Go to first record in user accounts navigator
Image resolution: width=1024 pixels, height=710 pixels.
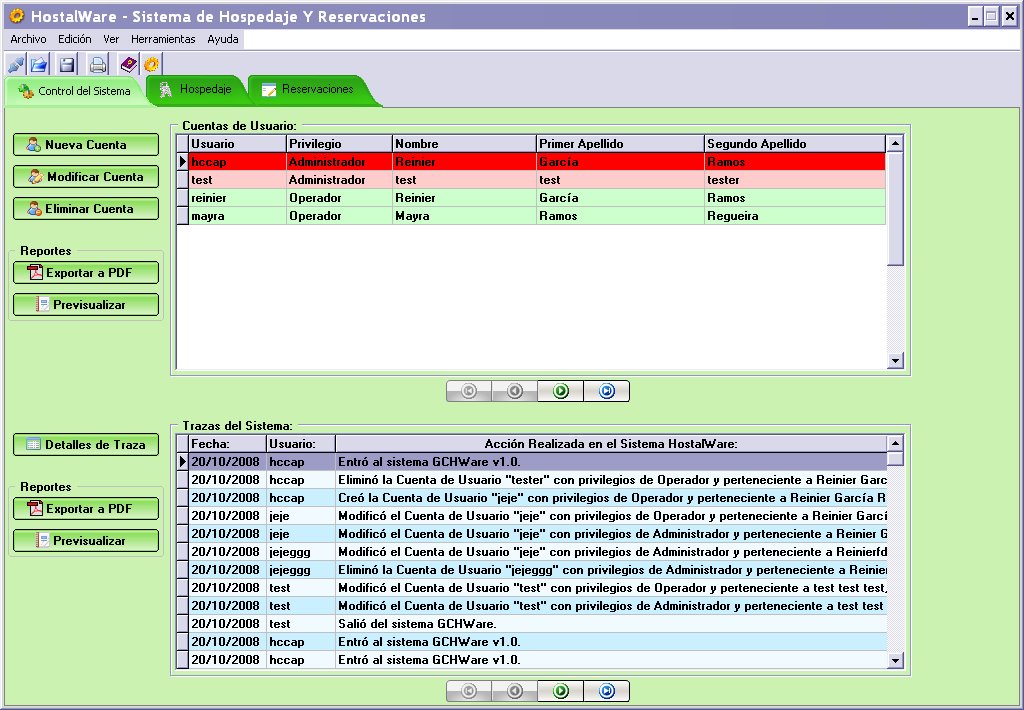469,391
